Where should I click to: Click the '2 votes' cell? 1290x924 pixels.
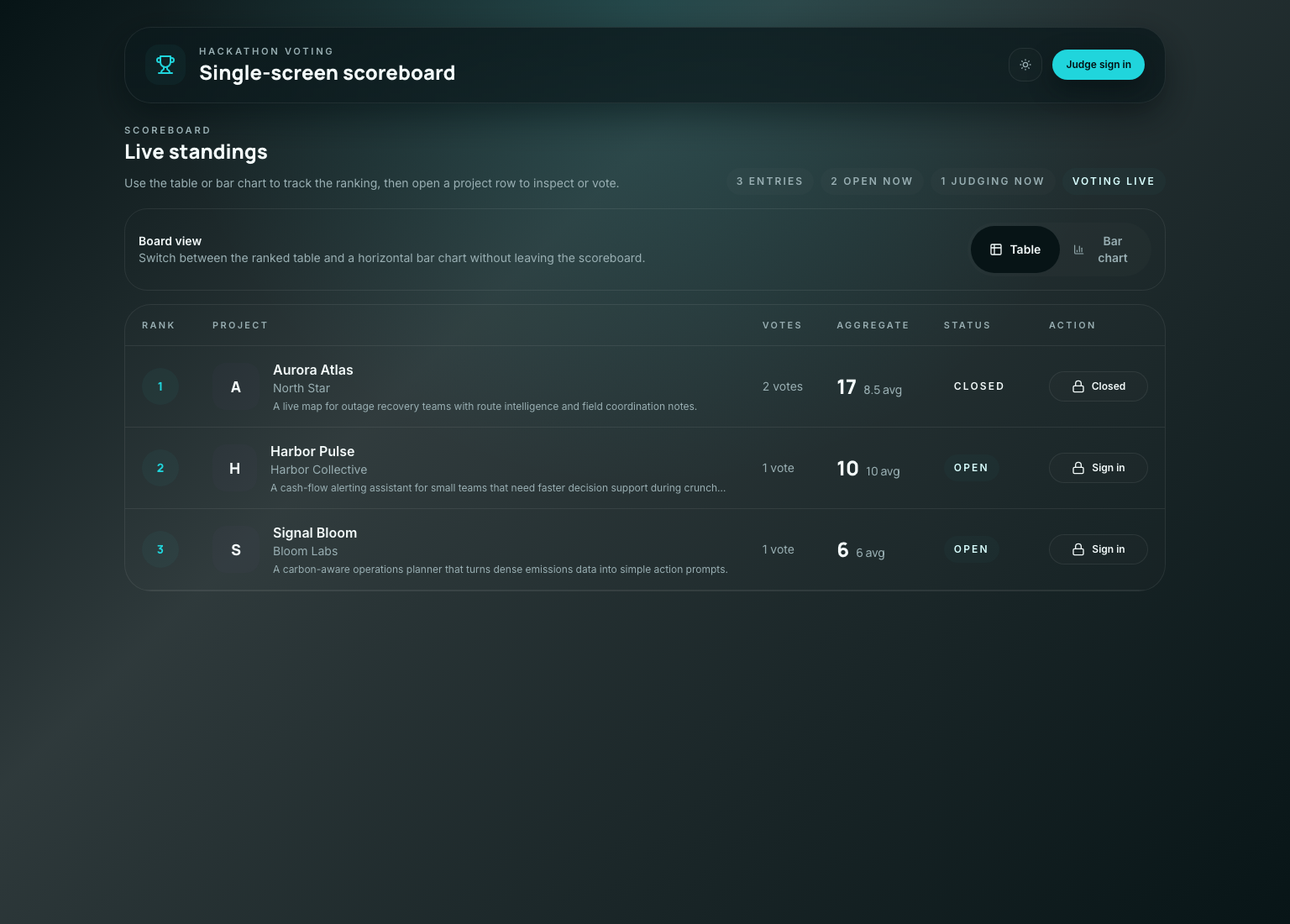[x=783, y=386]
